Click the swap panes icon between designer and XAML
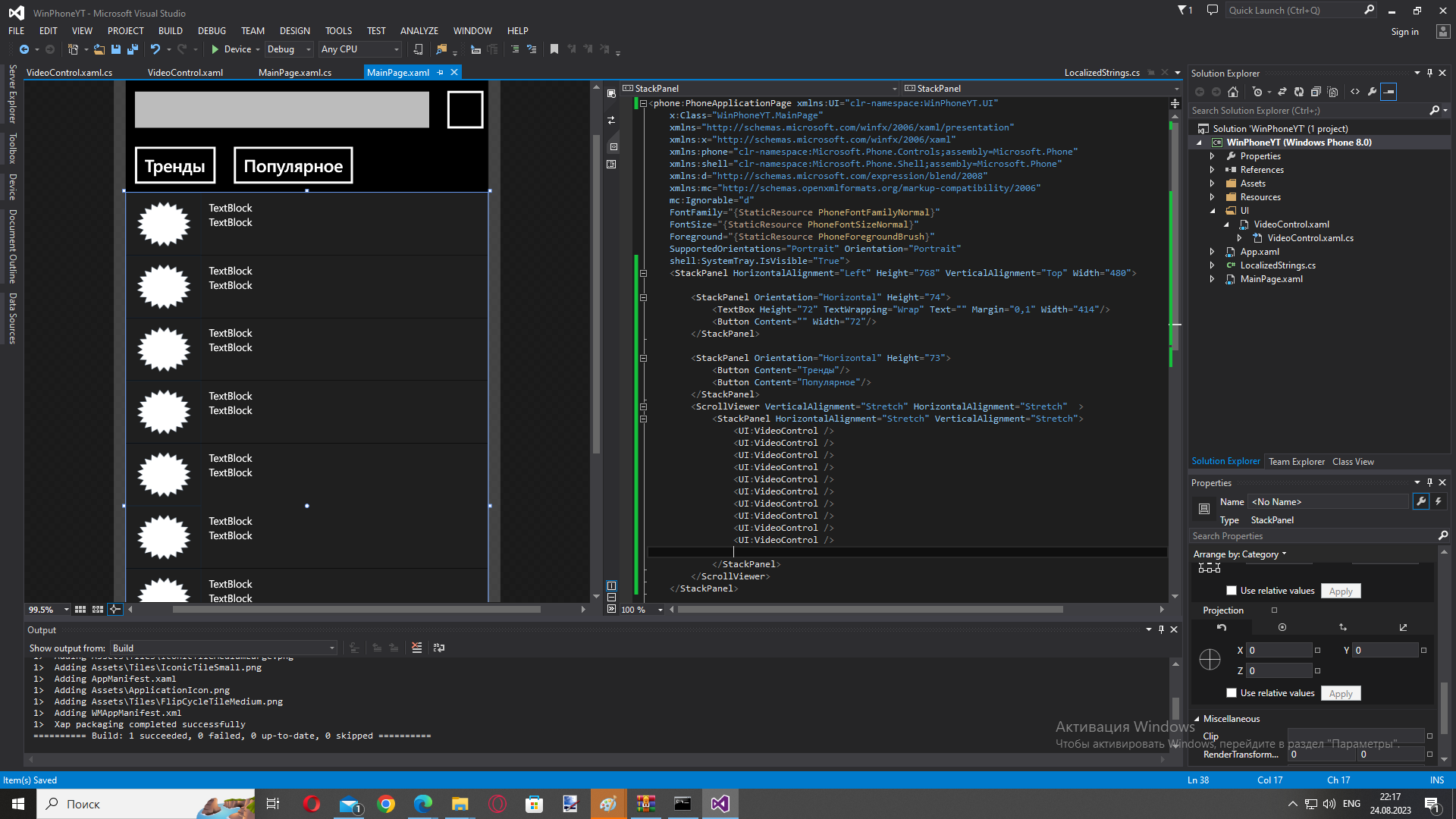This screenshot has height=819, width=1456. tap(611, 120)
